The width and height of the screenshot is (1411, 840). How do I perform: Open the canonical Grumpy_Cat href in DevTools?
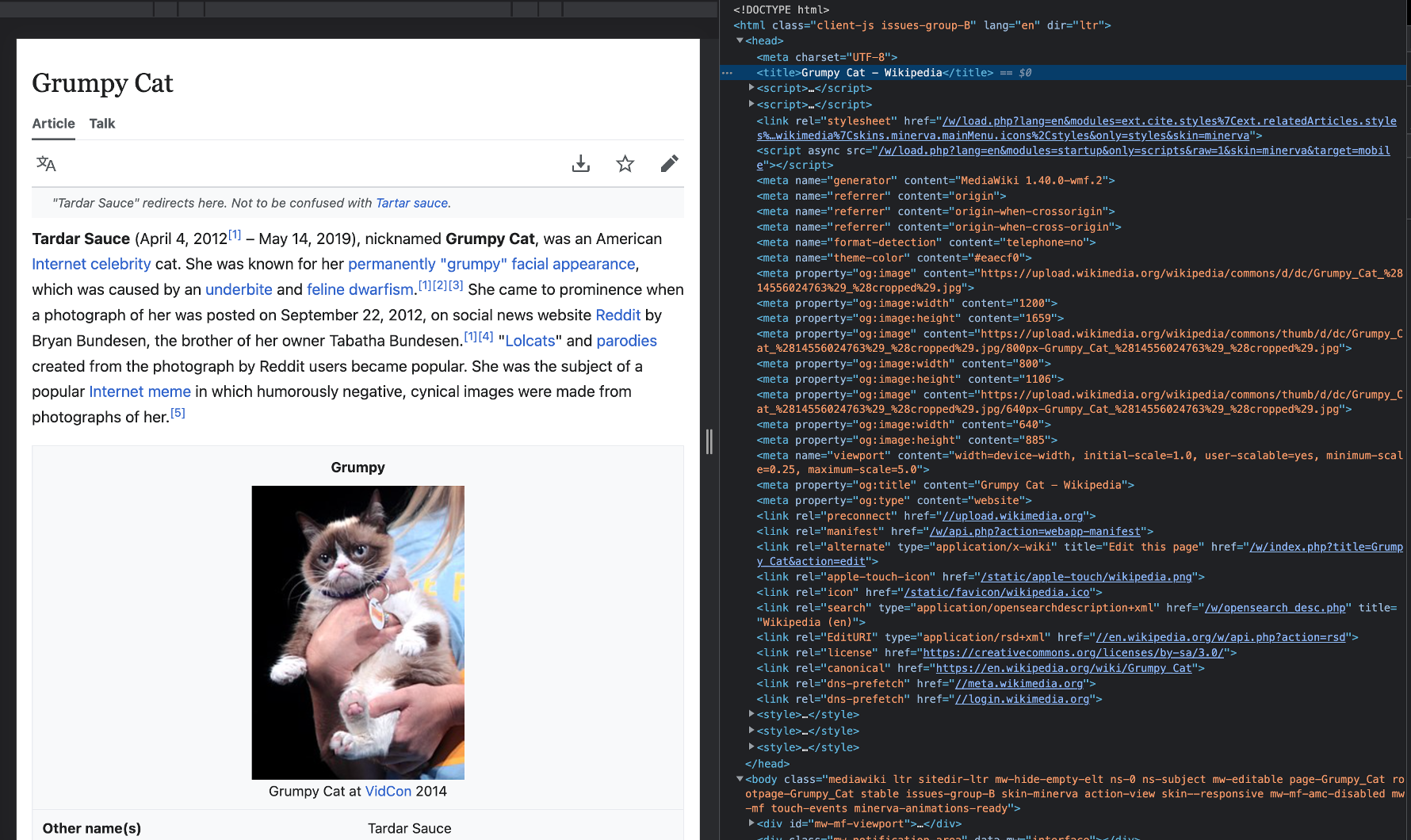click(x=1064, y=668)
